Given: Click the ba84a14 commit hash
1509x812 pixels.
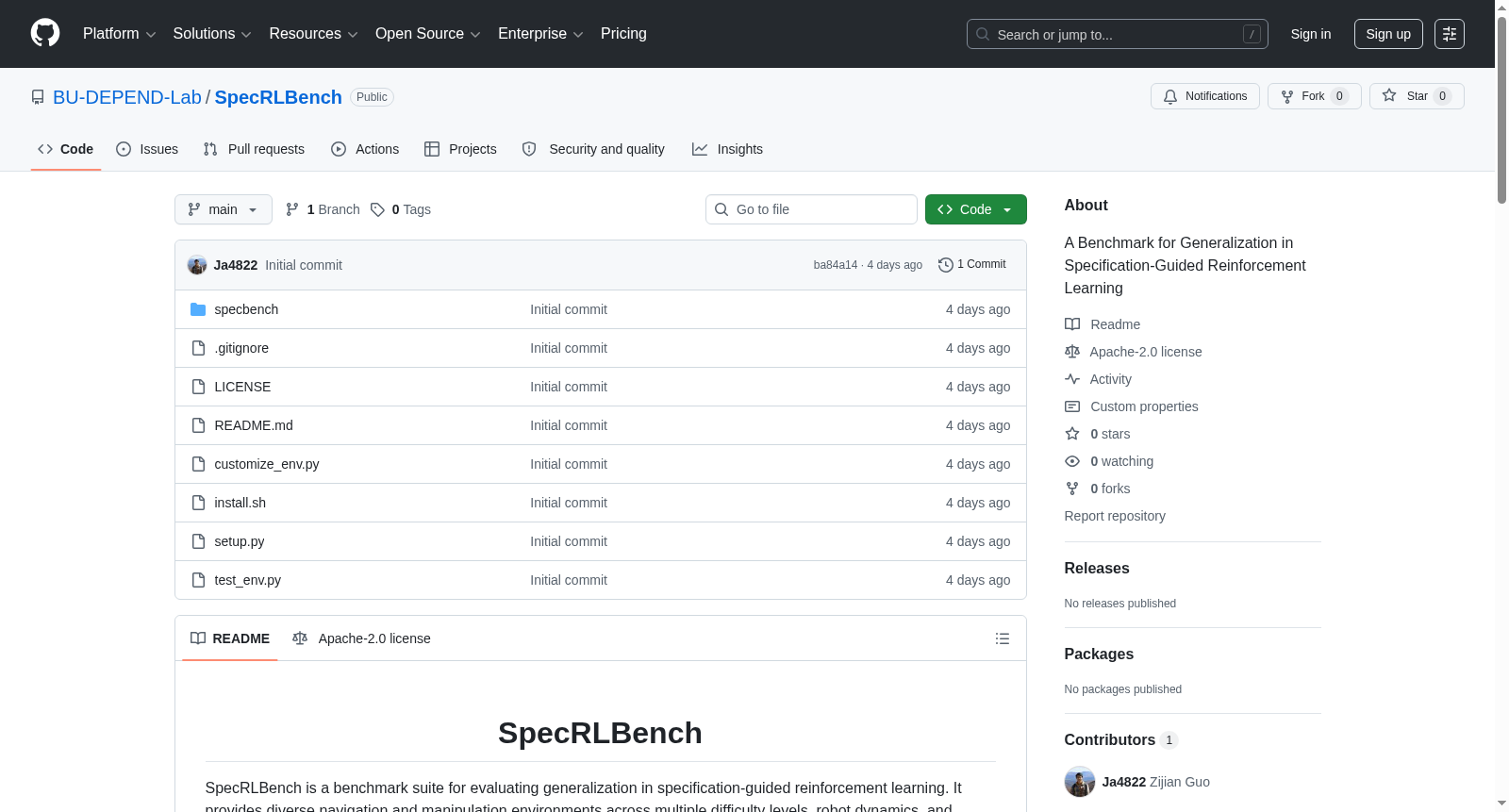Looking at the screenshot, I should 836,265.
